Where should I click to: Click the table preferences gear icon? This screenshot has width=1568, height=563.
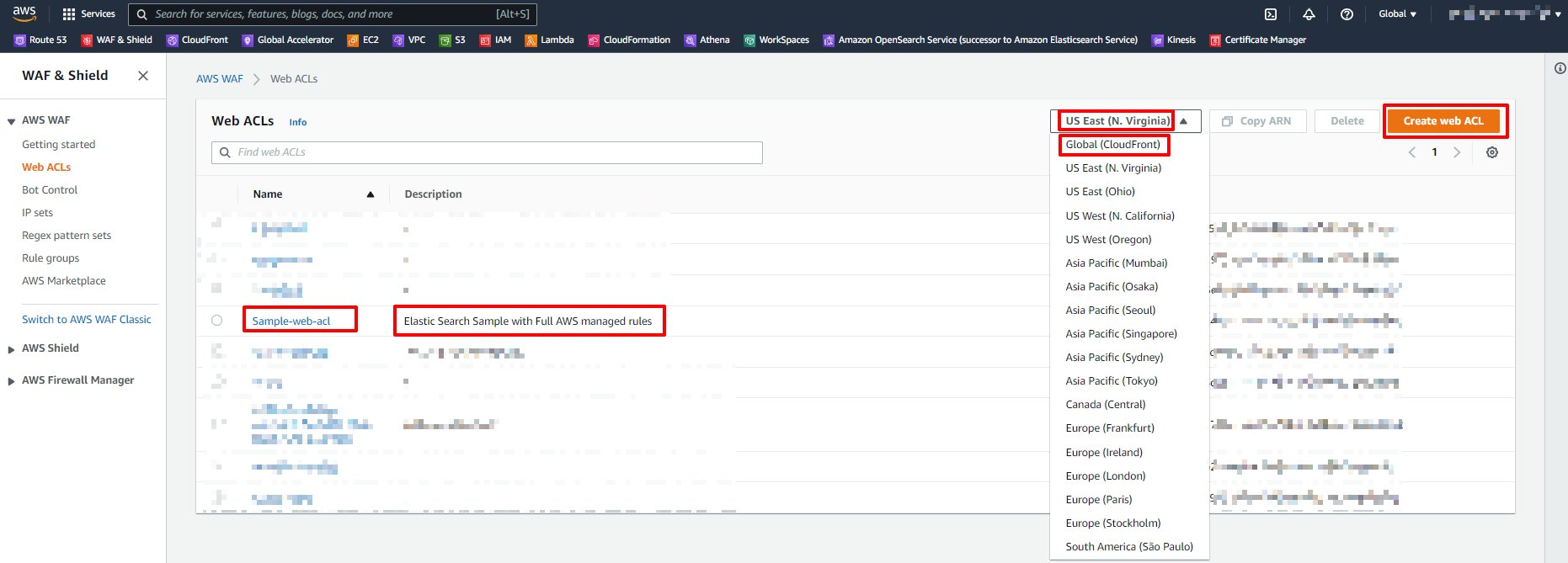(1491, 152)
